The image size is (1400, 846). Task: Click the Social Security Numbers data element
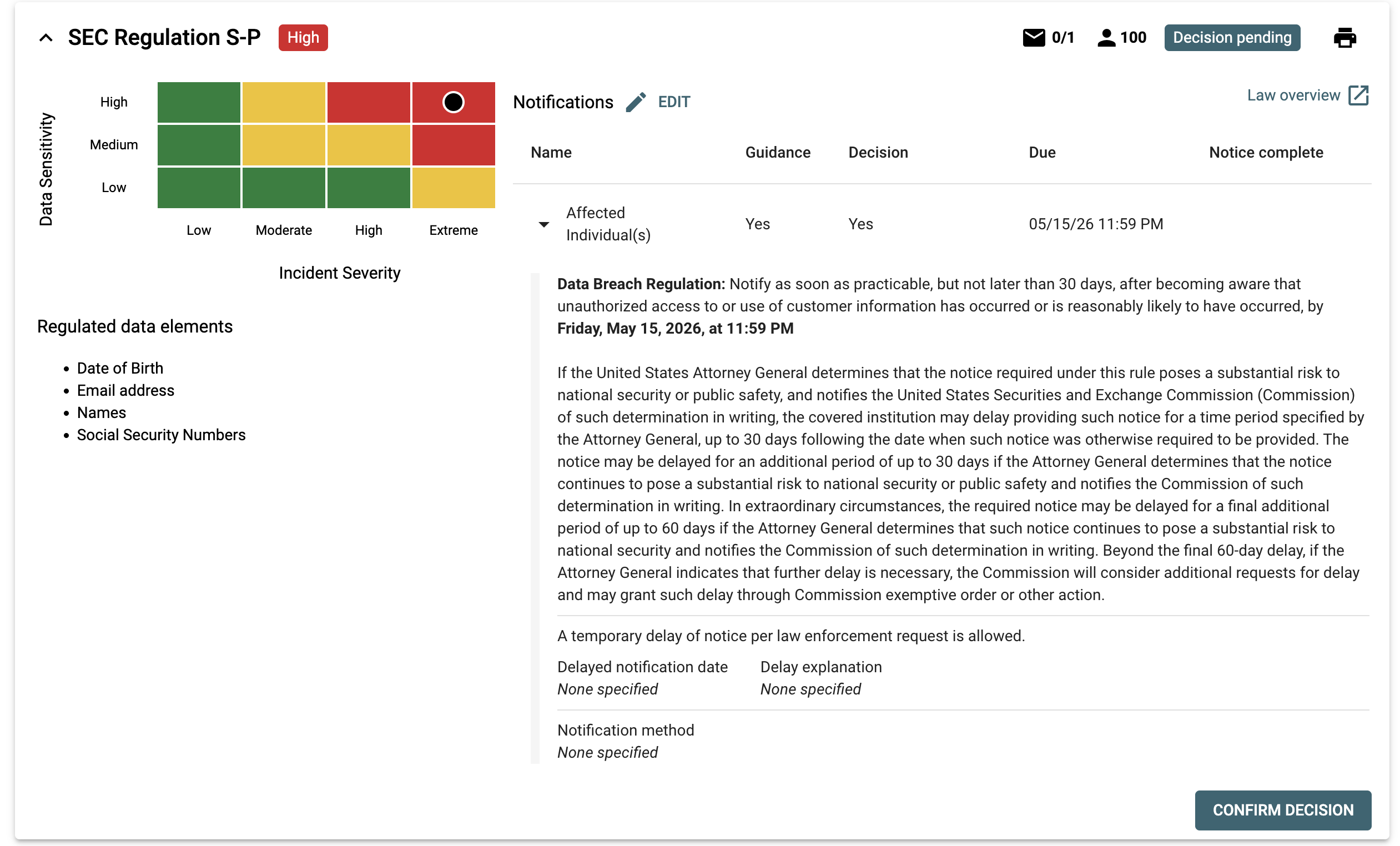(162, 435)
